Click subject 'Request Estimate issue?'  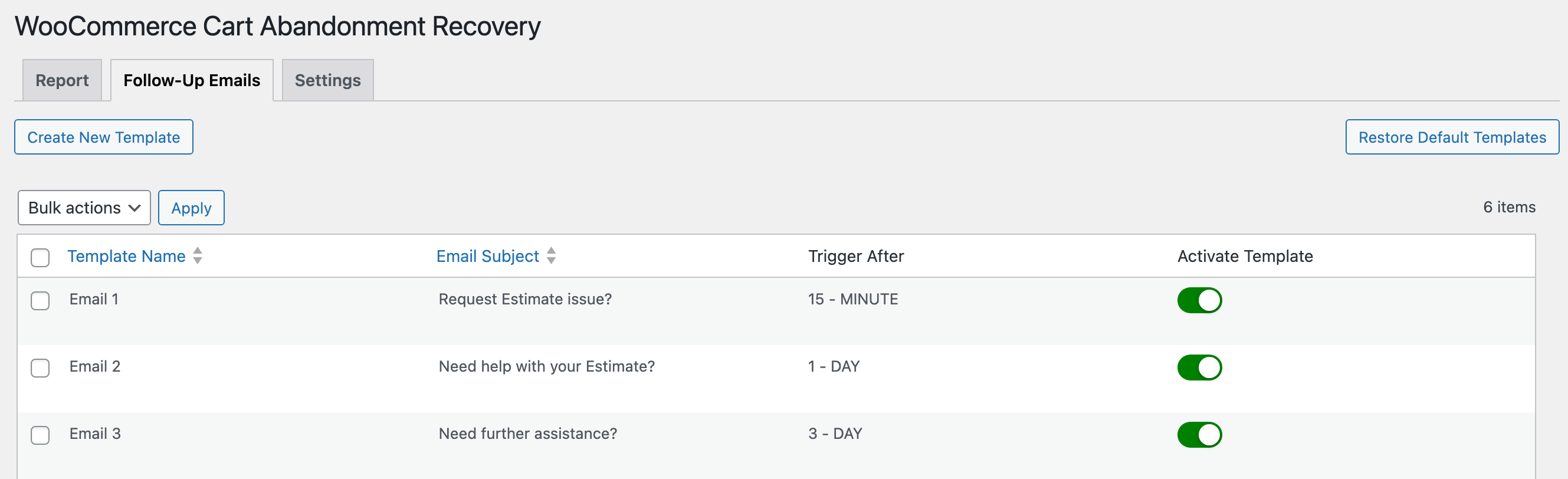tap(525, 299)
